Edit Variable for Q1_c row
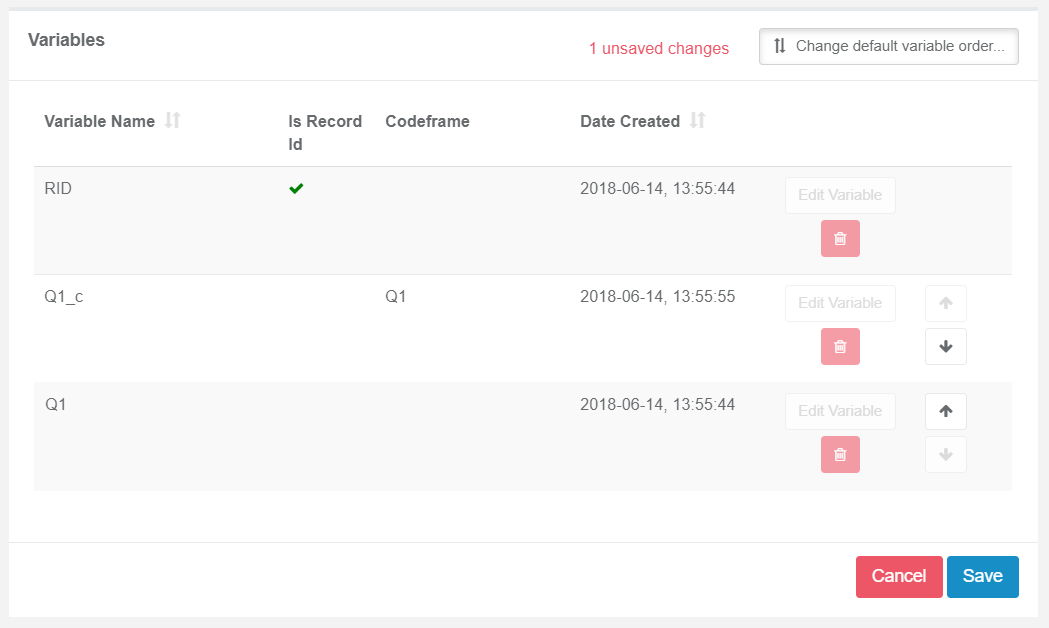This screenshot has width=1049, height=628. 840,303
